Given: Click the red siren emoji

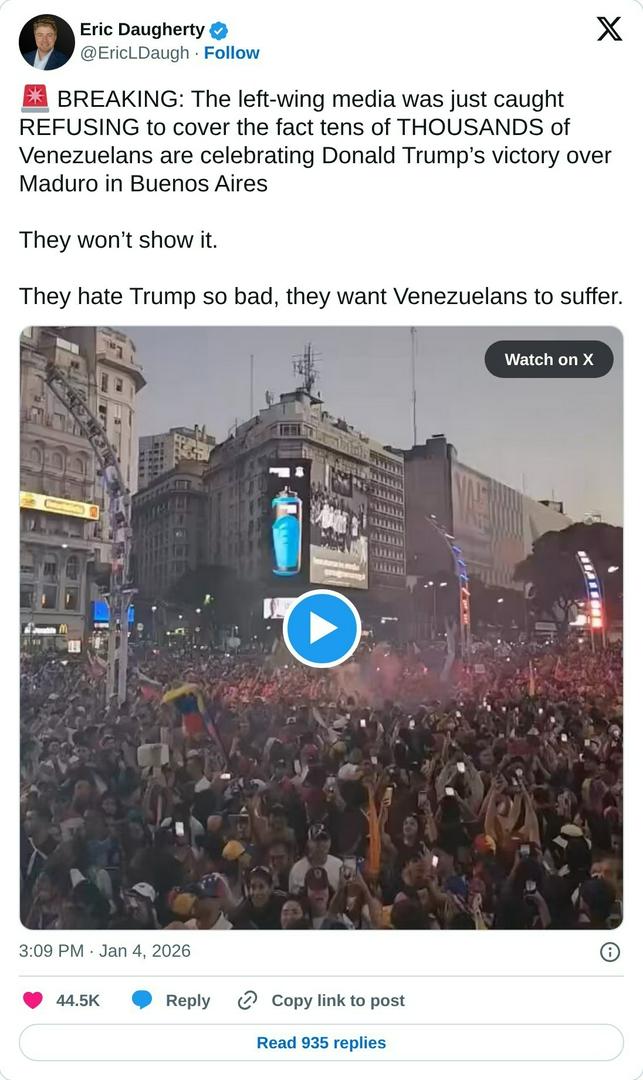Looking at the screenshot, I should (x=34, y=99).
